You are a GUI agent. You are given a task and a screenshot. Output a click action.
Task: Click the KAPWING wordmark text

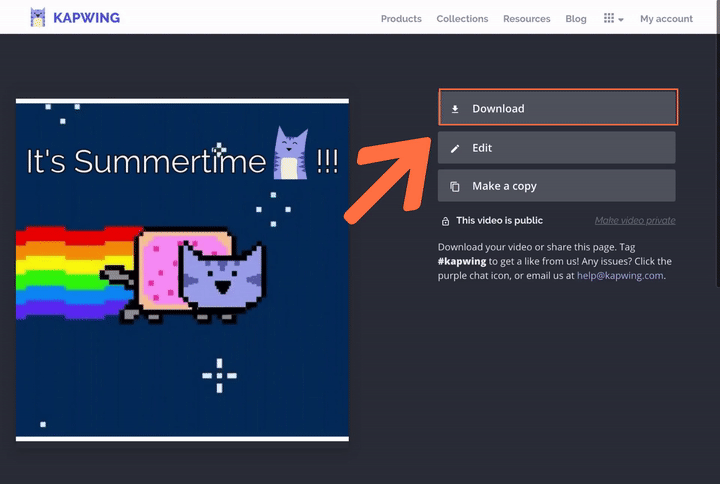click(x=86, y=18)
